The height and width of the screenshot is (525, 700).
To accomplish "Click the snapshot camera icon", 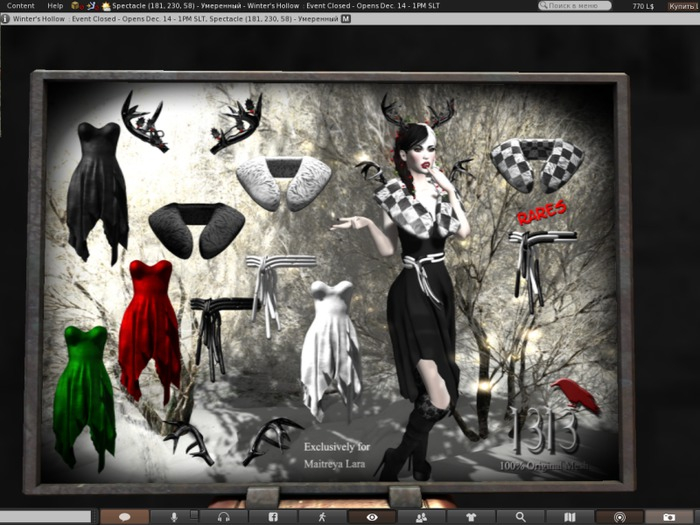I will pos(669,517).
